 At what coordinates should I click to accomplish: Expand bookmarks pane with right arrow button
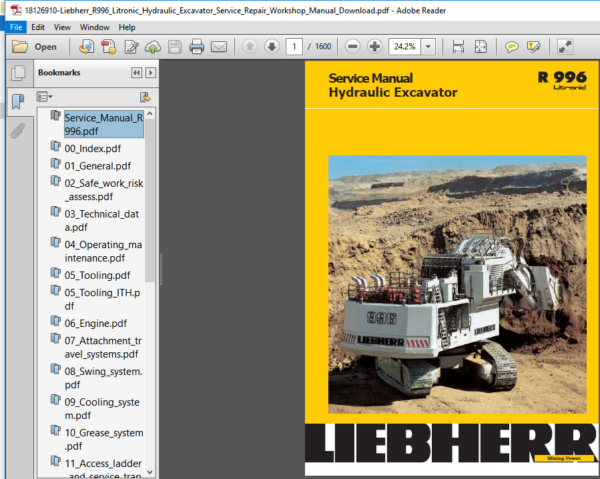tap(151, 73)
